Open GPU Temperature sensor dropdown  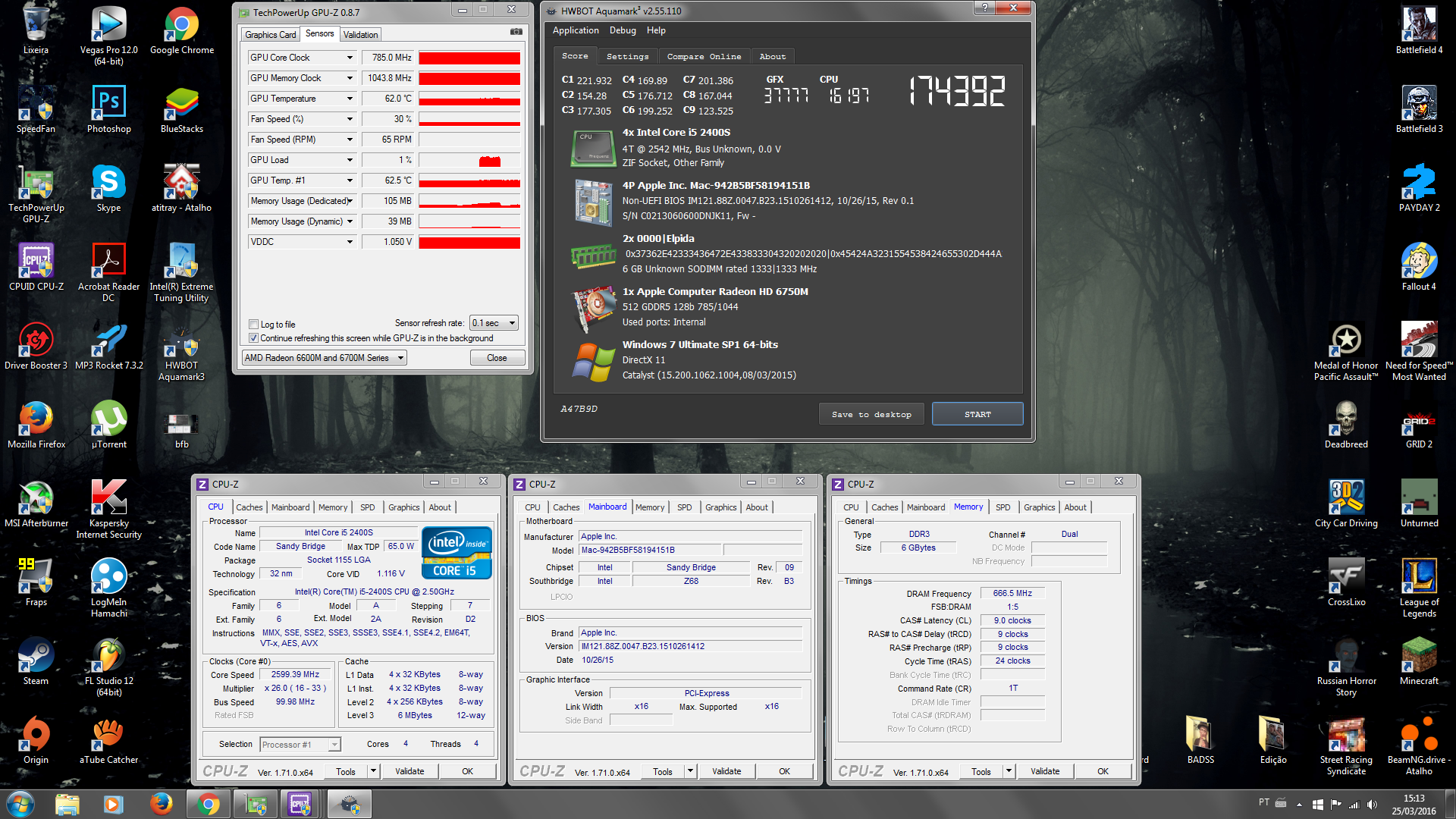[350, 99]
